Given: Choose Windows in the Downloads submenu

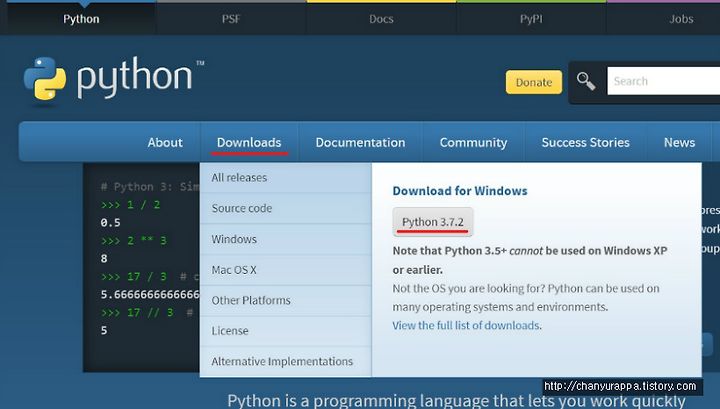Looking at the screenshot, I should [286, 239].
